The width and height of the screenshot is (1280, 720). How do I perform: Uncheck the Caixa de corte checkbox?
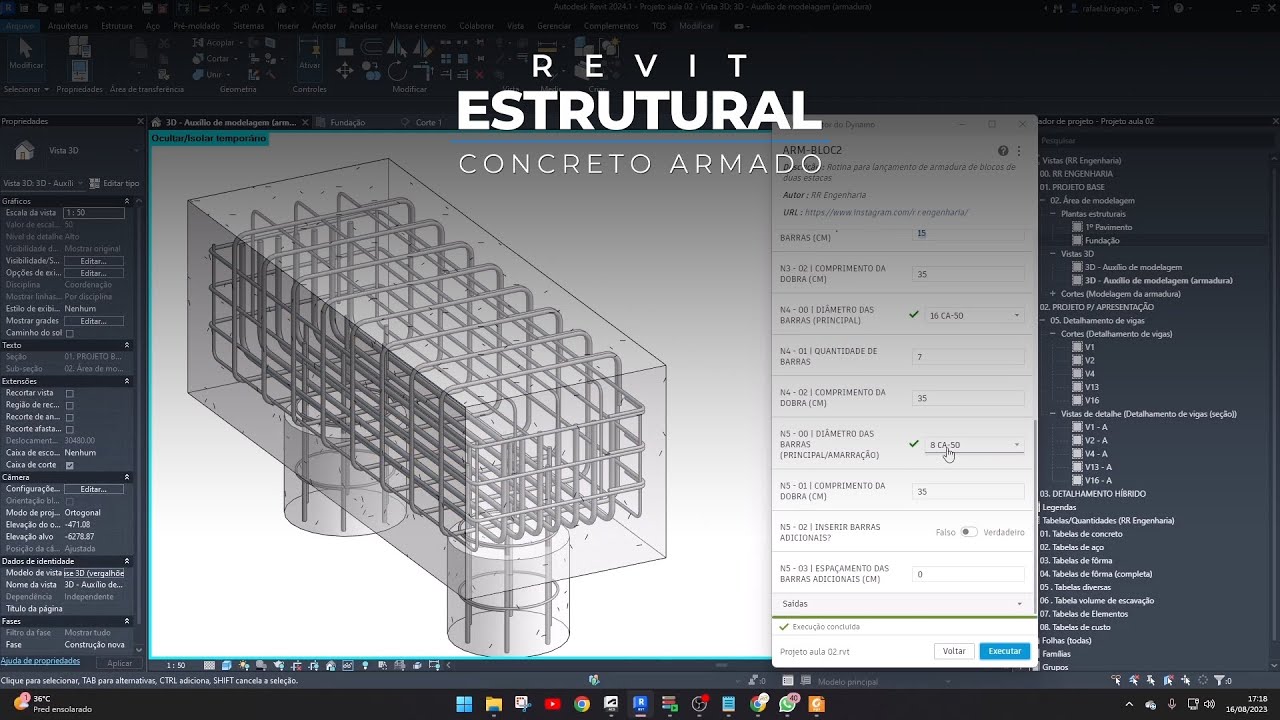[69, 465]
